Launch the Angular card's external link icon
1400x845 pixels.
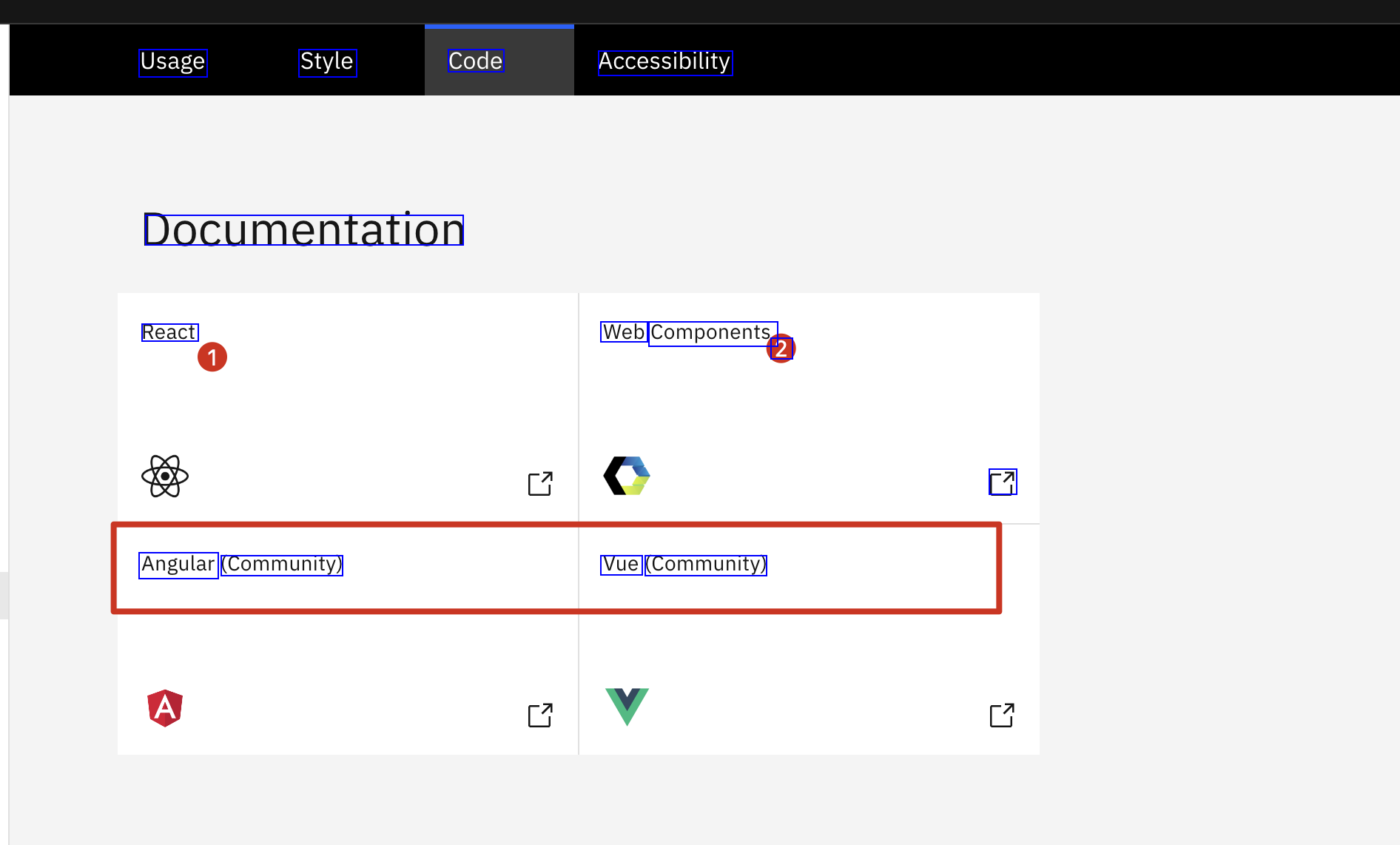click(540, 716)
